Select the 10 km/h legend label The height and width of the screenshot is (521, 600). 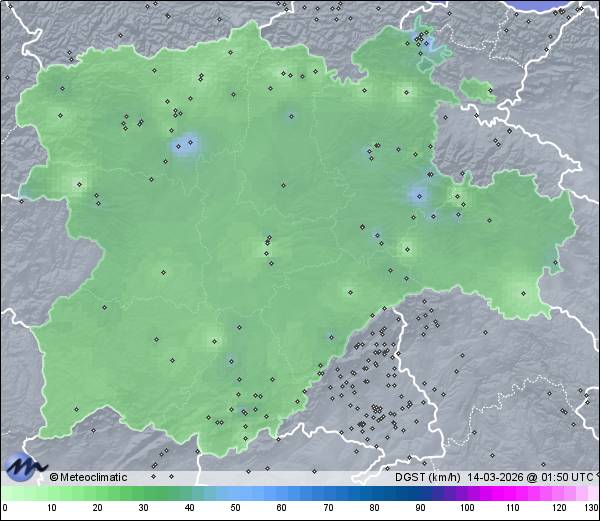coord(51,509)
